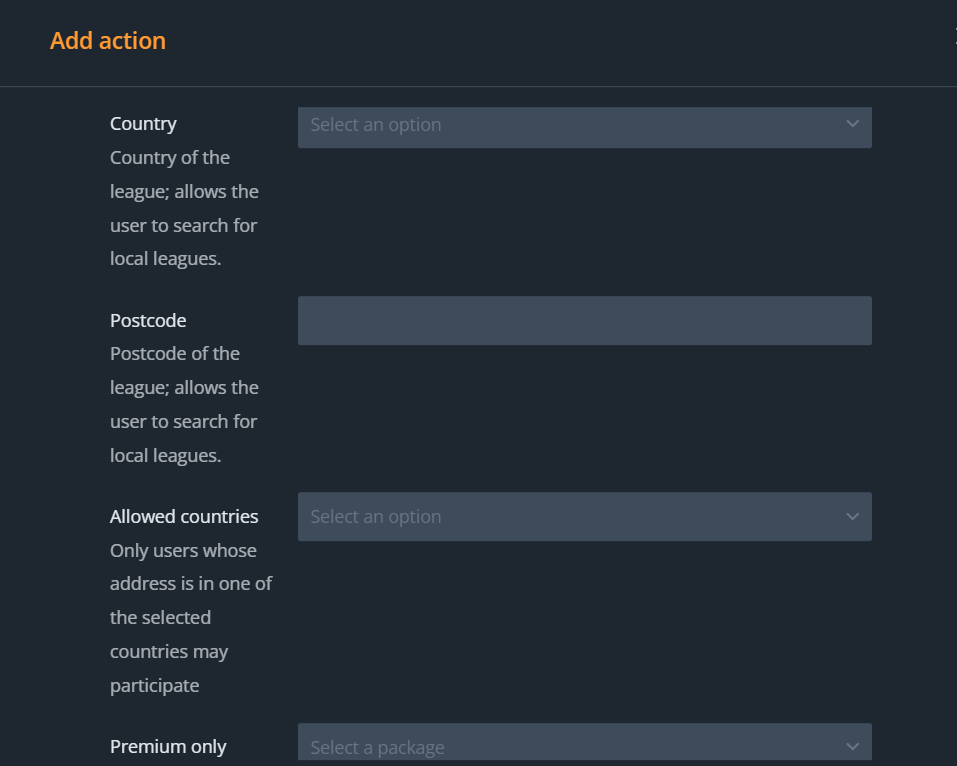Screen dimensions: 957x766
Task: Click the Premium only field label
Action: [168, 747]
